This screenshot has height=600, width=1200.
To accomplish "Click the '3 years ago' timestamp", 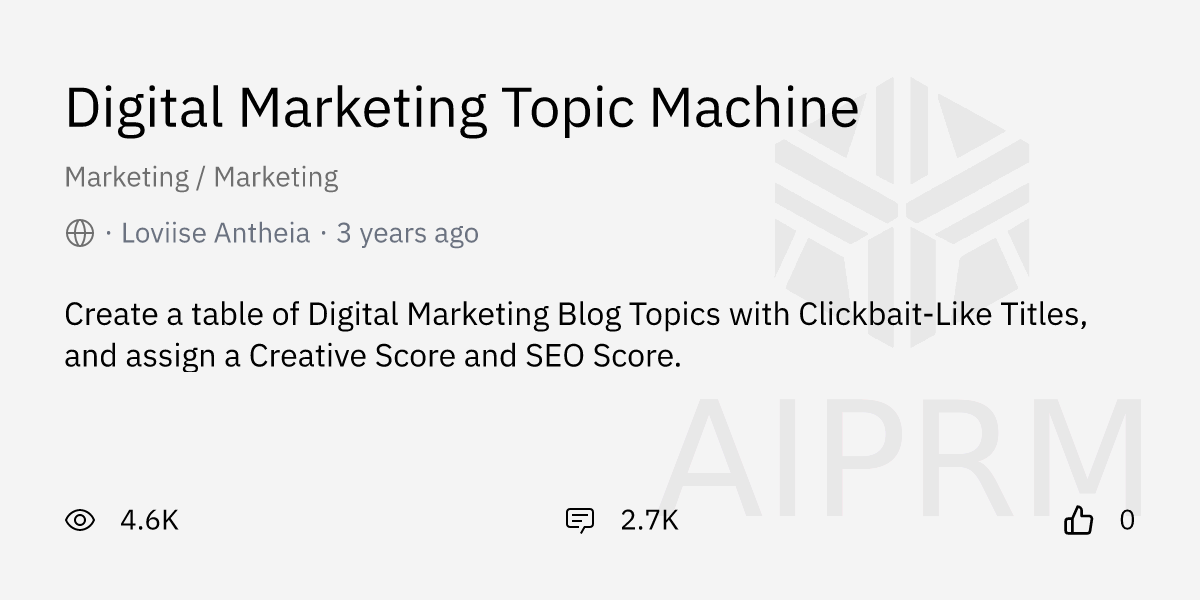I will (x=407, y=234).
